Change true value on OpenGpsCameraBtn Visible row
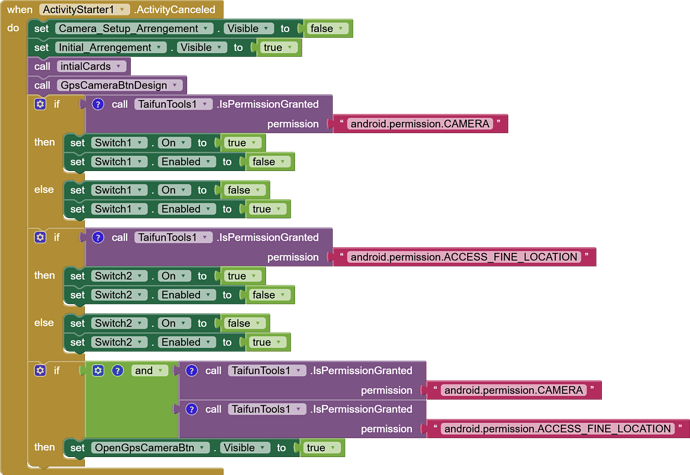Viewport: 690px width, 475px height. (x=321, y=448)
